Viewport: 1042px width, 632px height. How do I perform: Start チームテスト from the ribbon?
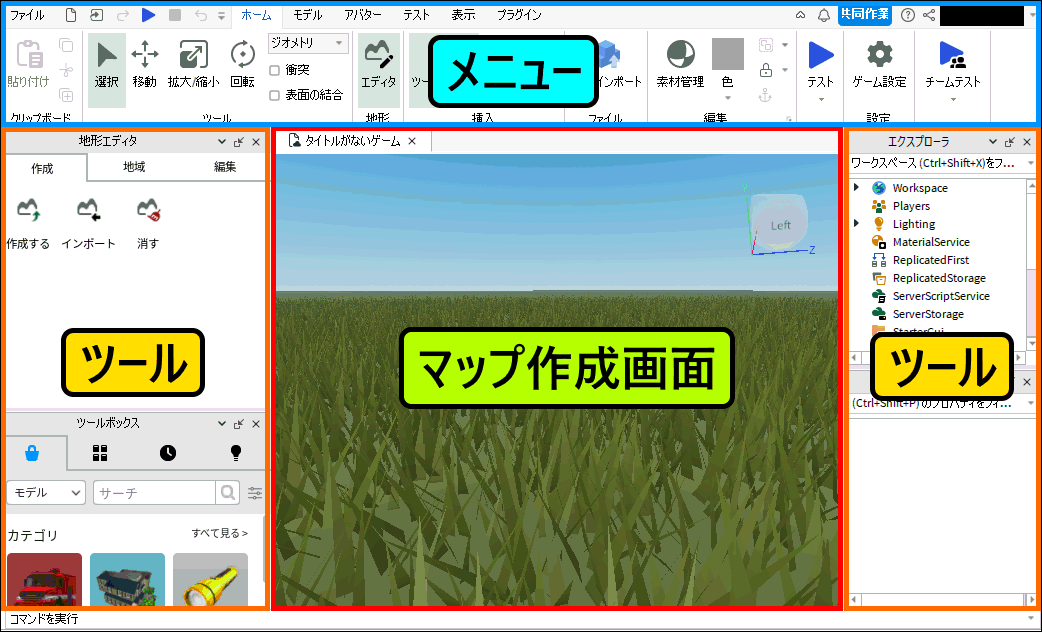953,64
